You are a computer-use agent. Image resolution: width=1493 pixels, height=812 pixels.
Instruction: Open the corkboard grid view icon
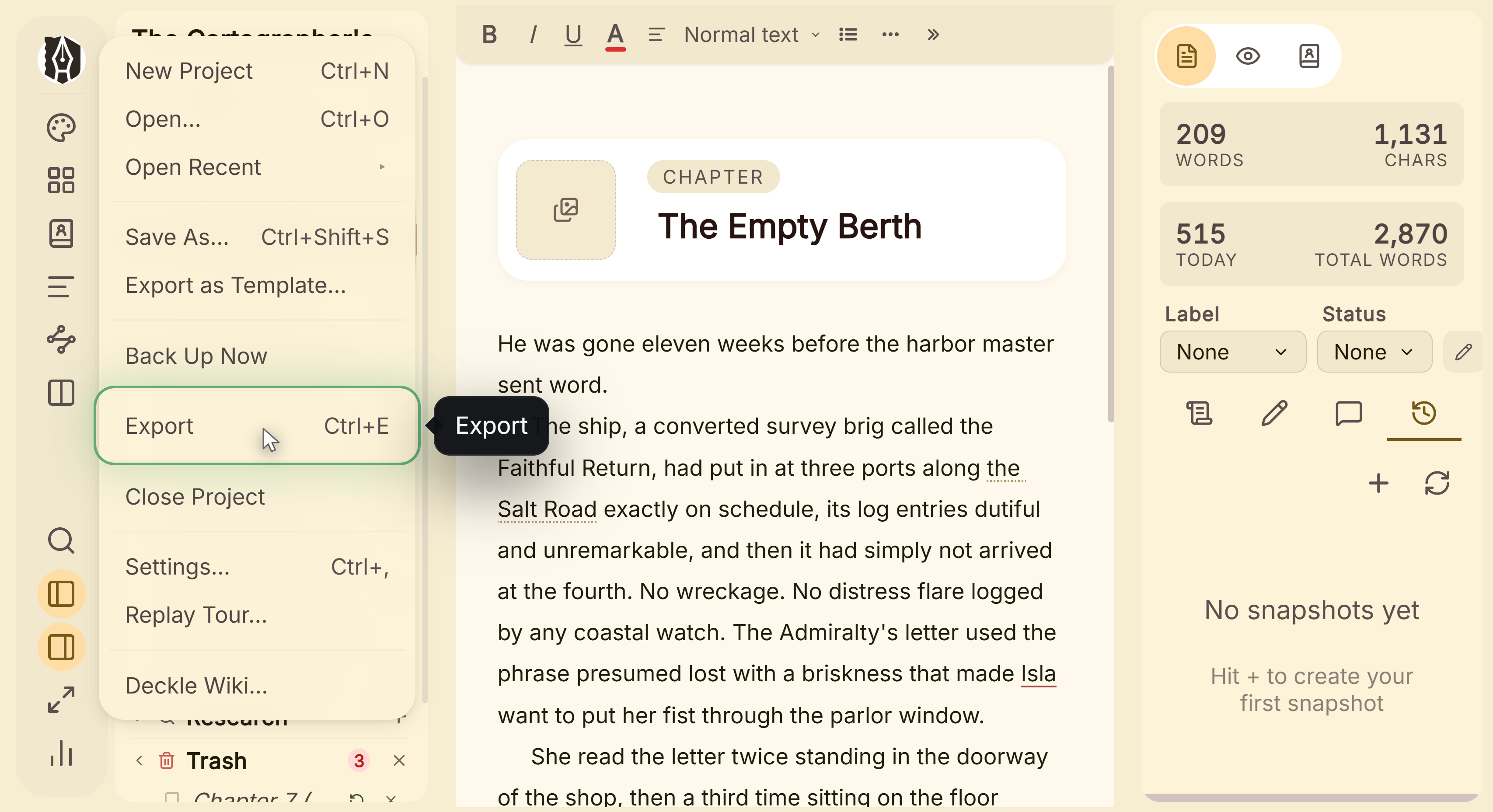coord(61,180)
